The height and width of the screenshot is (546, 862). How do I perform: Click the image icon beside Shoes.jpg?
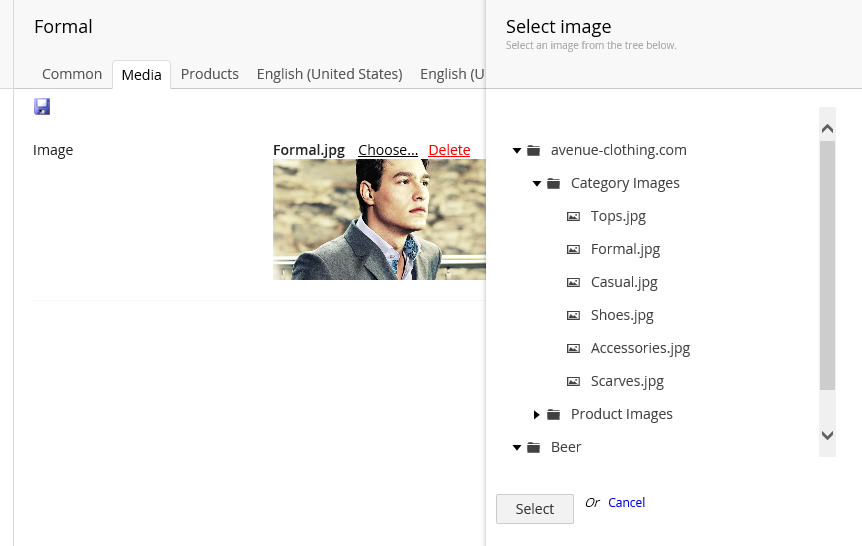(573, 316)
